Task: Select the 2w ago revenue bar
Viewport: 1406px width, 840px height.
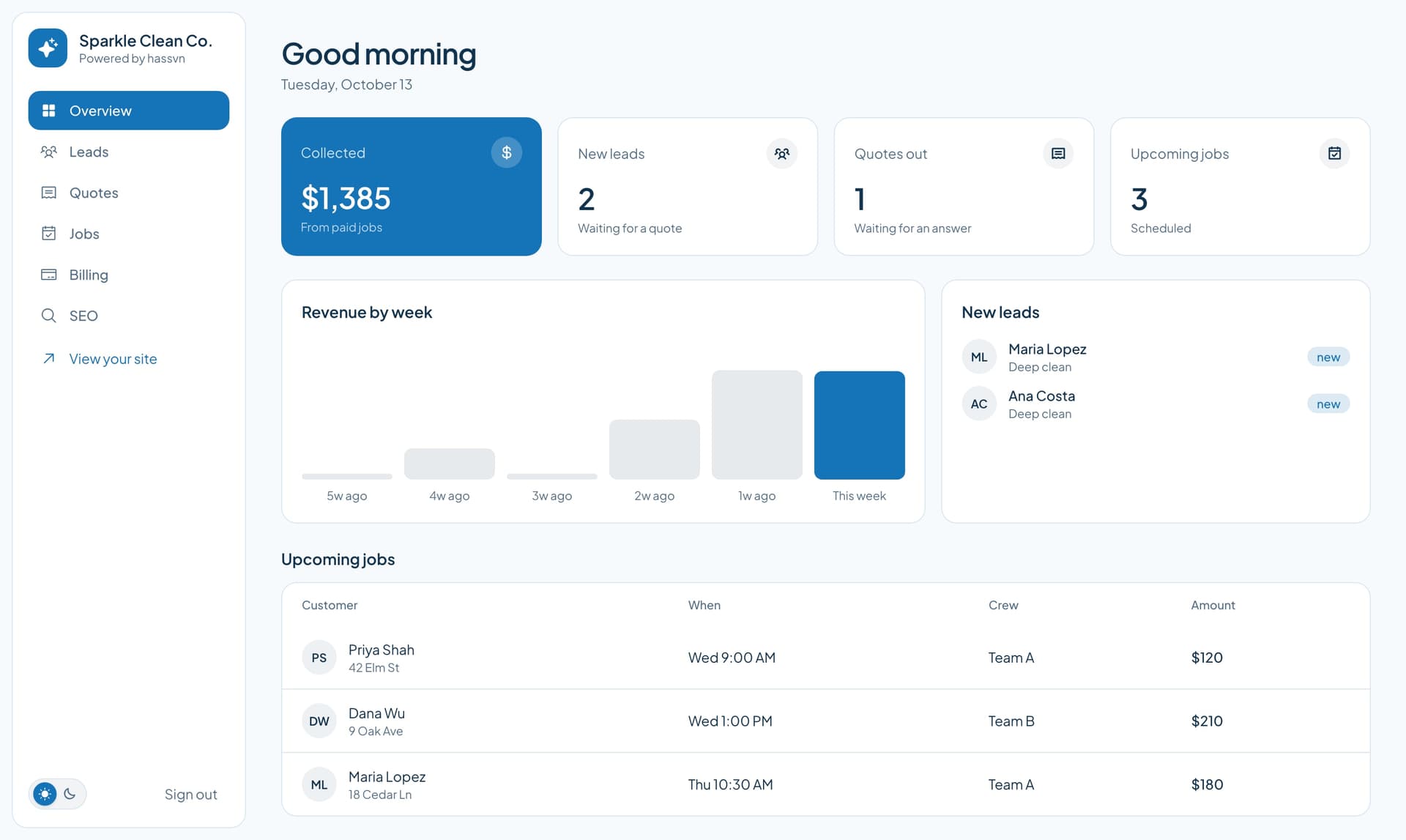Action: point(655,450)
